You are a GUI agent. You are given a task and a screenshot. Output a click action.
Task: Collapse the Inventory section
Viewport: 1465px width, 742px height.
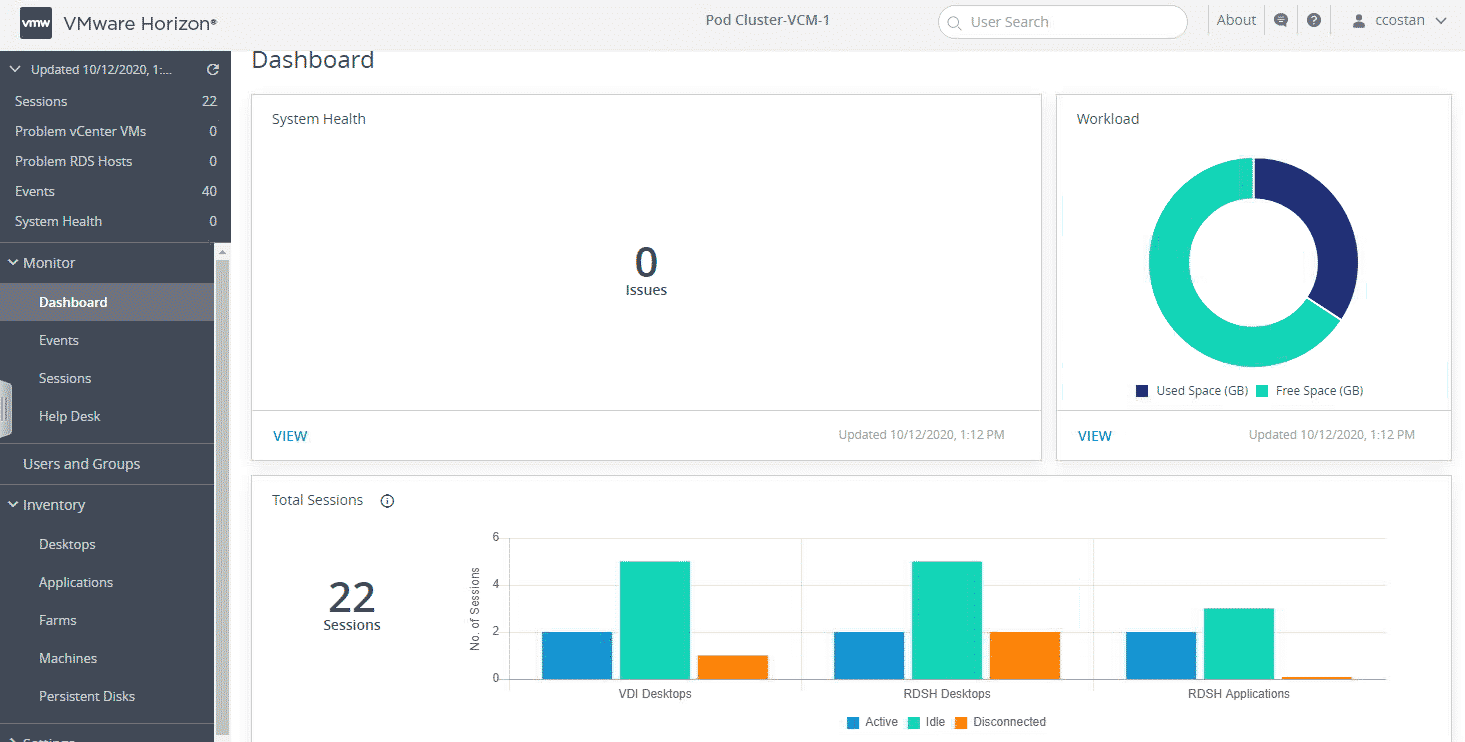[14, 505]
